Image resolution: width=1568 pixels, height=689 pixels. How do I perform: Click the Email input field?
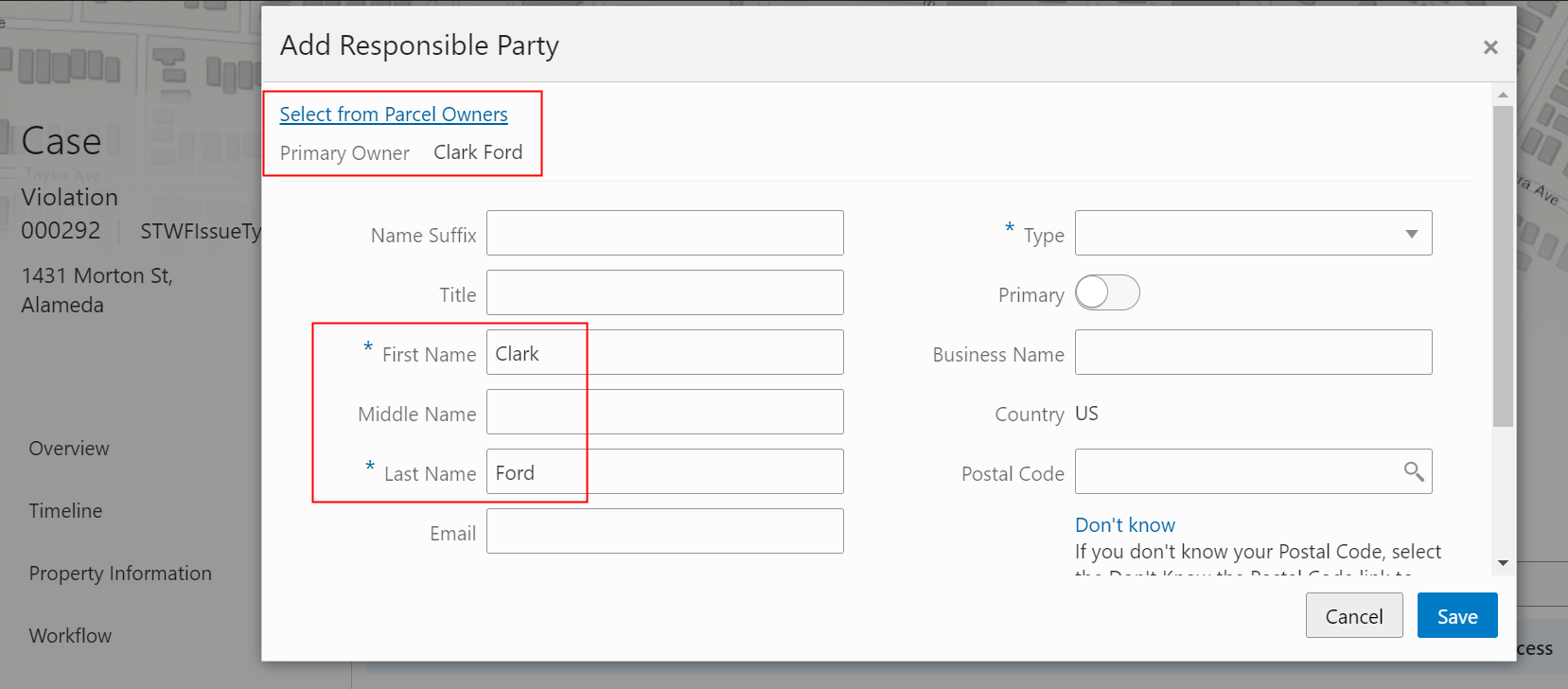[x=664, y=532]
